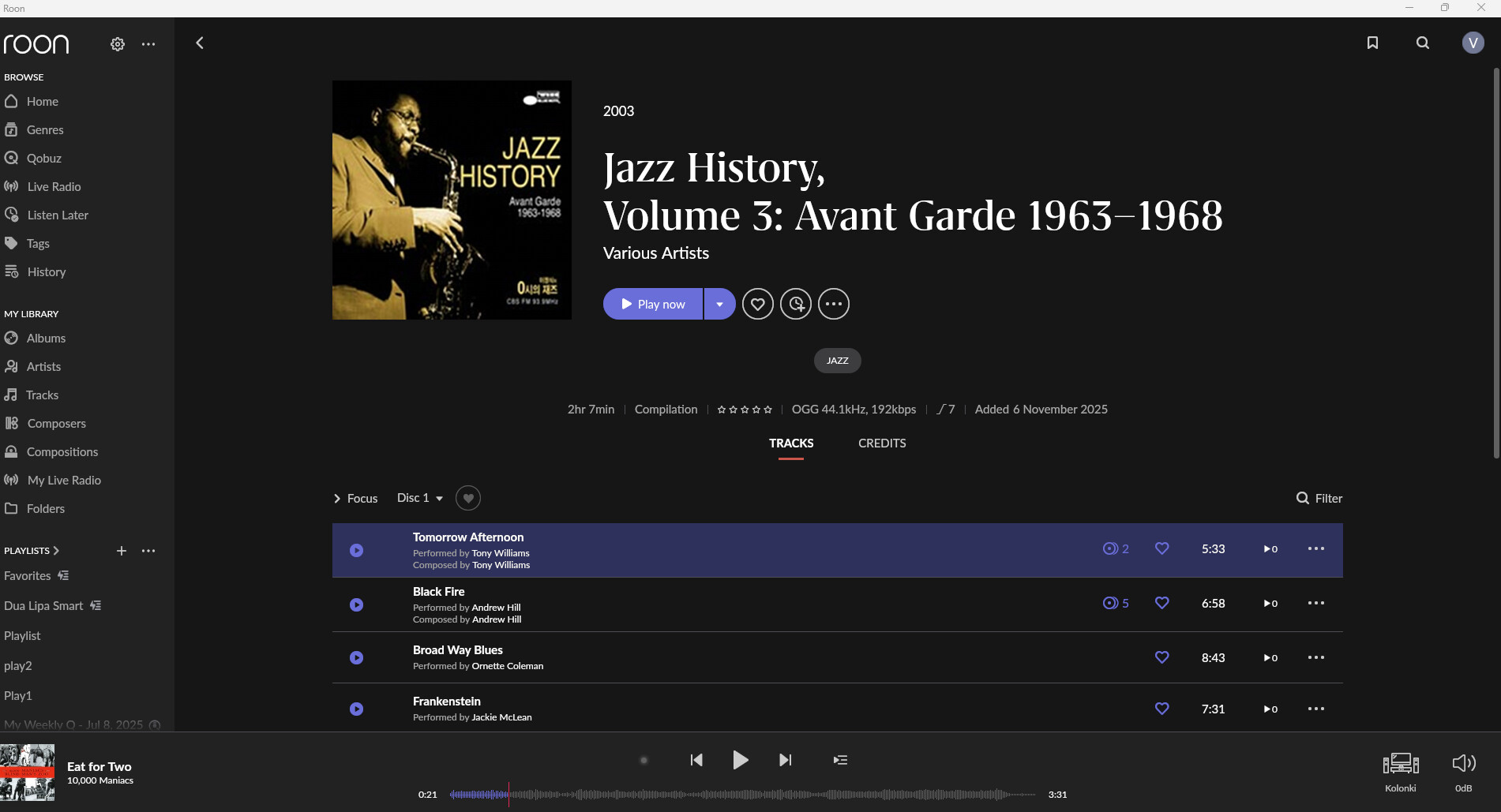Switch to the CREDITS tab

(882, 443)
